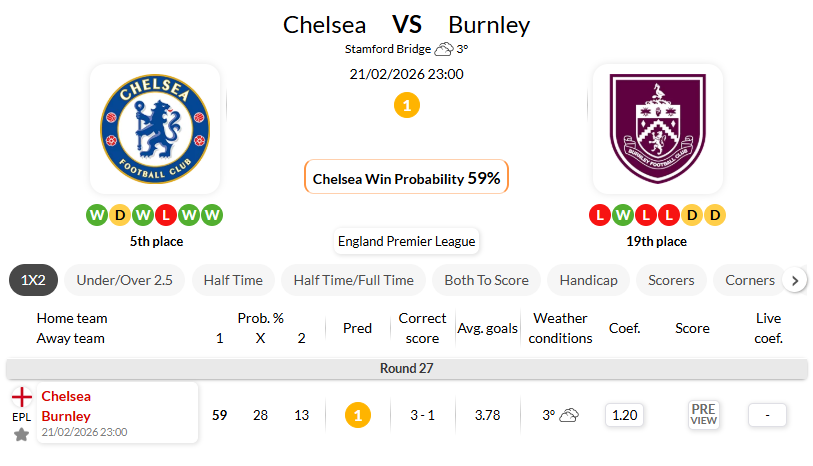Screen dimensions: 813x466
Task: Click the Round 27 header bar
Action: [x=406, y=368]
